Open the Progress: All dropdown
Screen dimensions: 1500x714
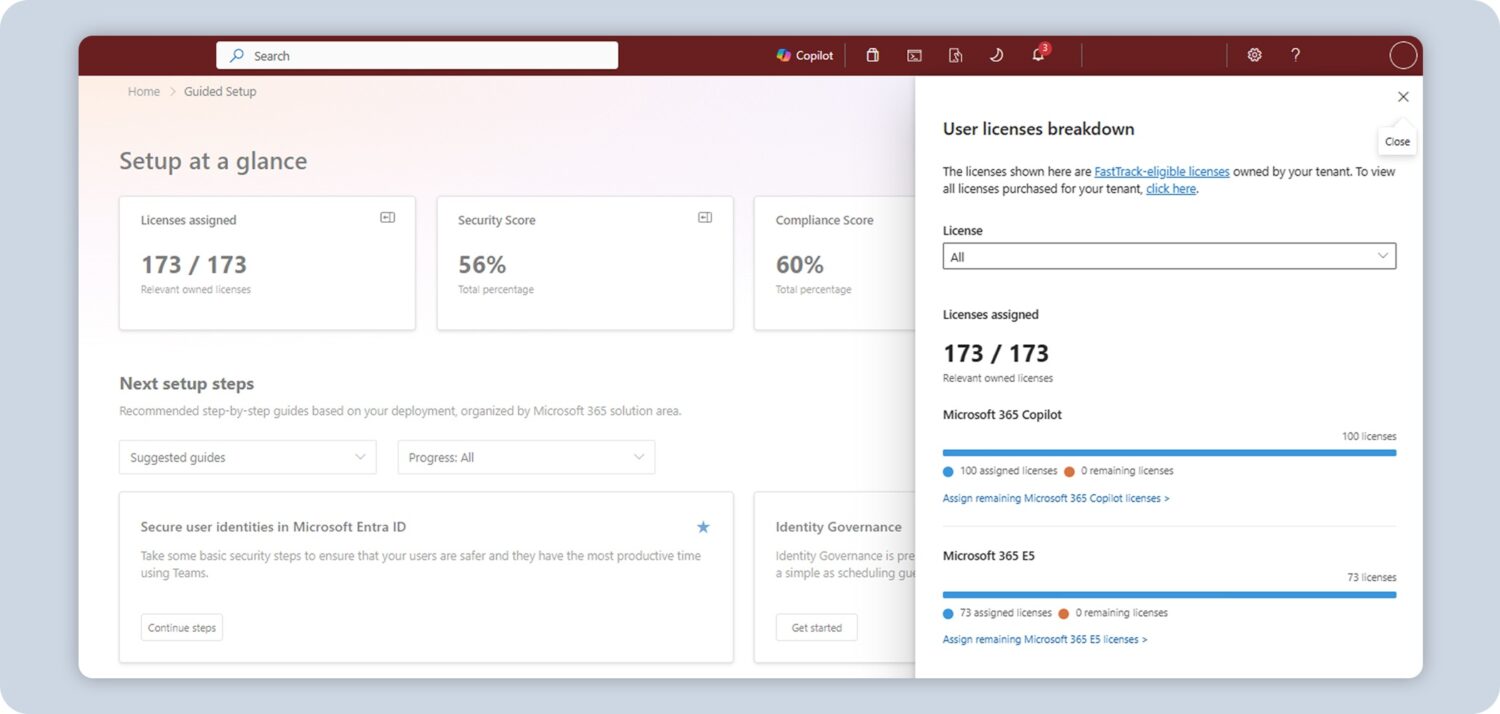point(526,457)
